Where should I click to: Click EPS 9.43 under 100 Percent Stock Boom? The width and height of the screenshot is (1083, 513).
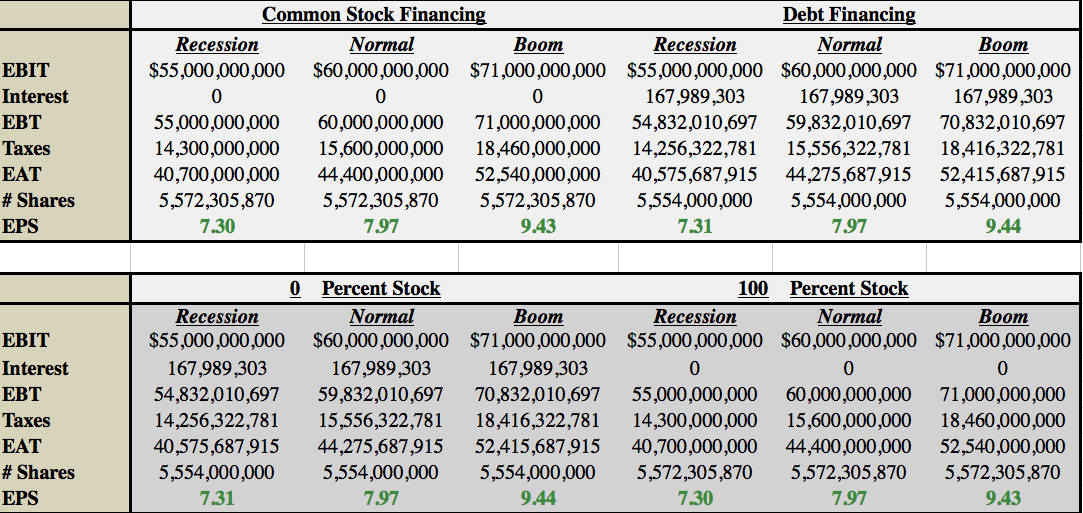pyautogui.click(x=1003, y=498)
